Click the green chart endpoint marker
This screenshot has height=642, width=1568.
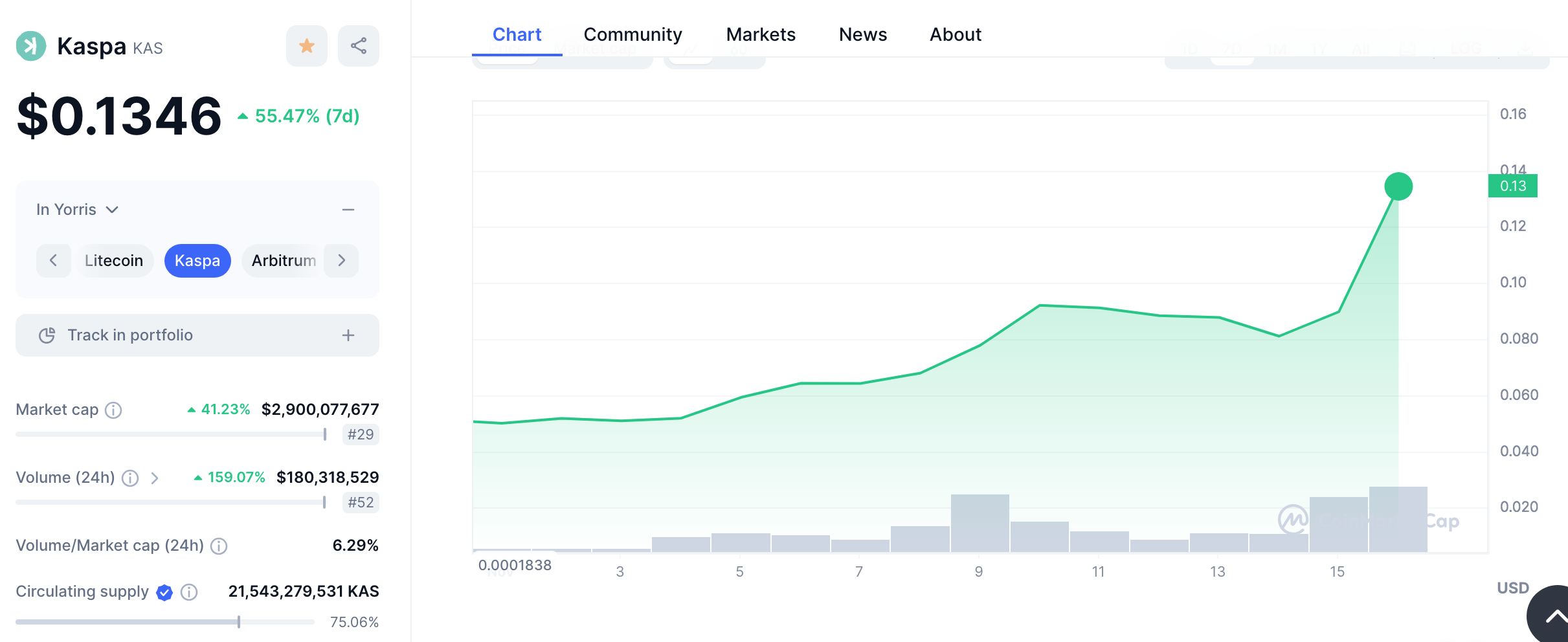[x=1398, y=186]
